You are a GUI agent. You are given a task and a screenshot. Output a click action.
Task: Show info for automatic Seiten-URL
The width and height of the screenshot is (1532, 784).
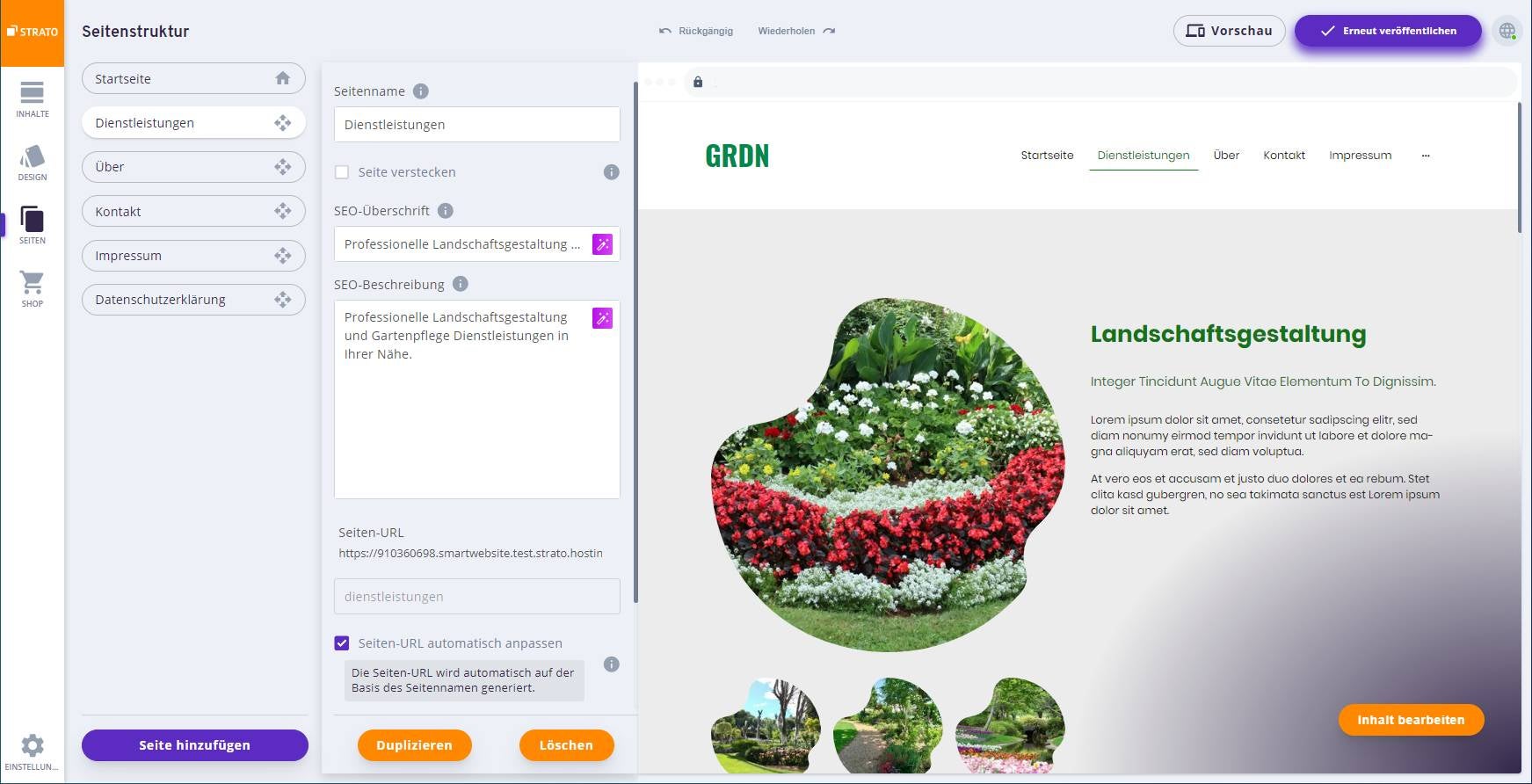612,664
